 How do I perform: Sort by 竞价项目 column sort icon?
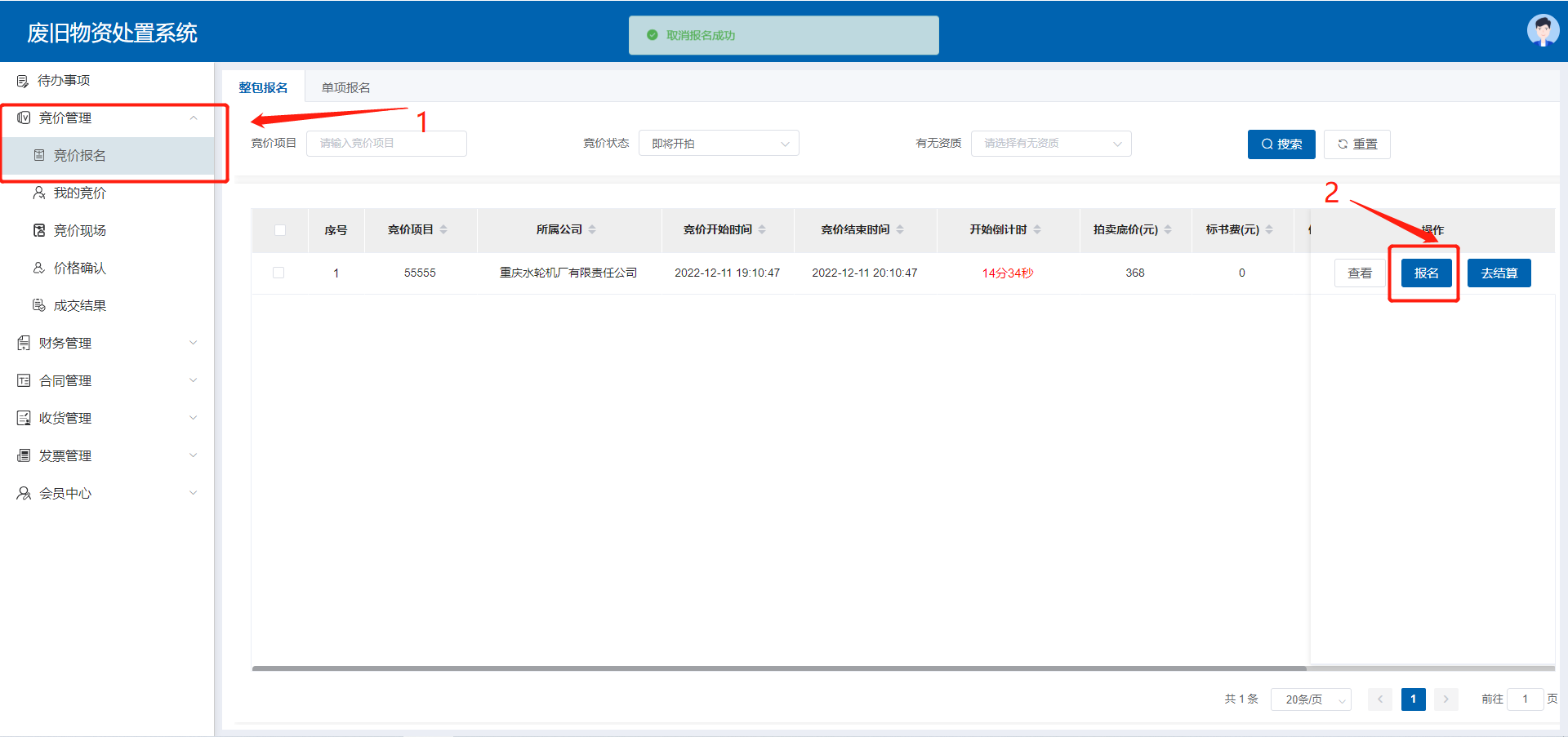coord(443,229)
